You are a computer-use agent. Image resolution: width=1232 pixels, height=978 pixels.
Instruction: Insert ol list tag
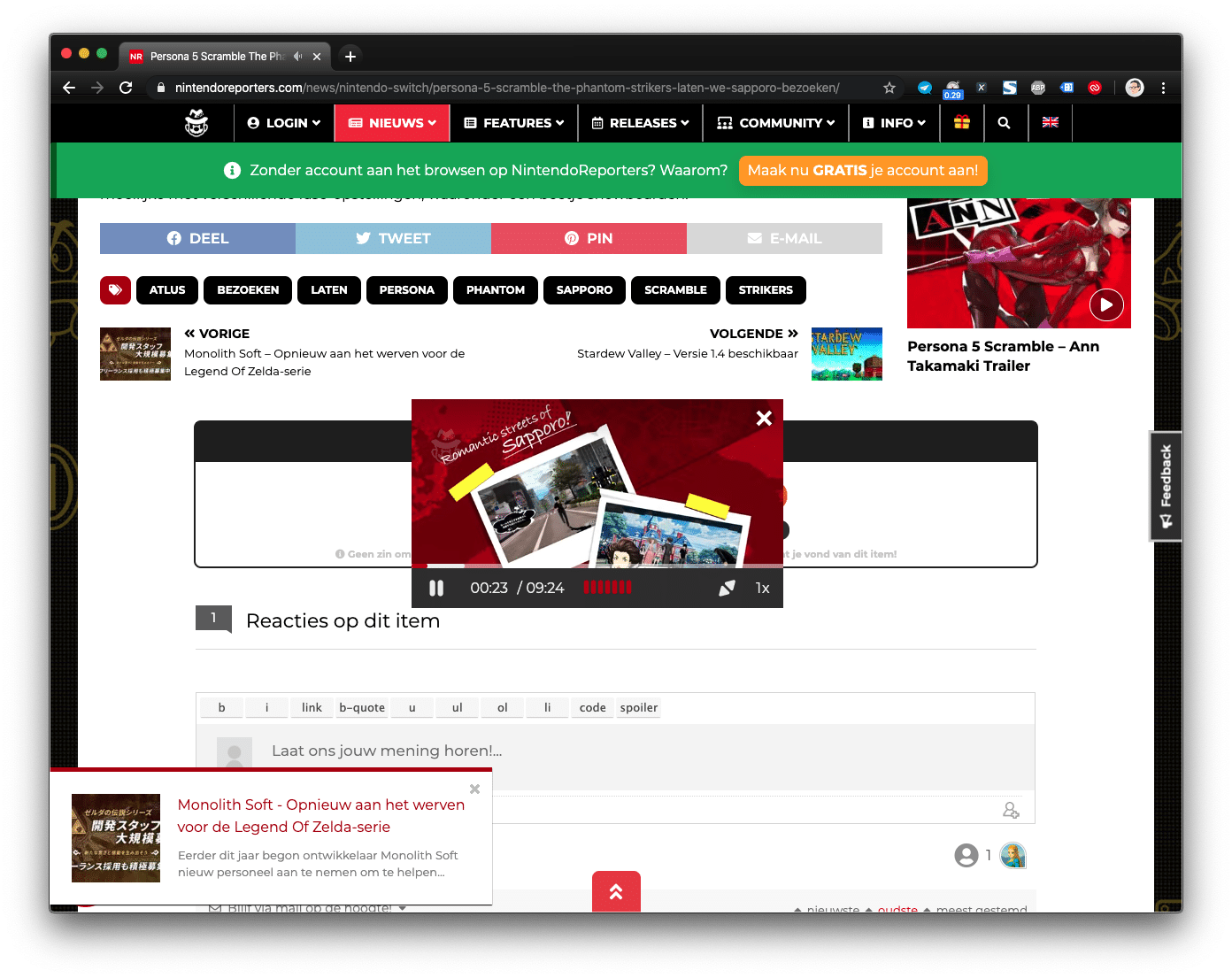[502, 707]
